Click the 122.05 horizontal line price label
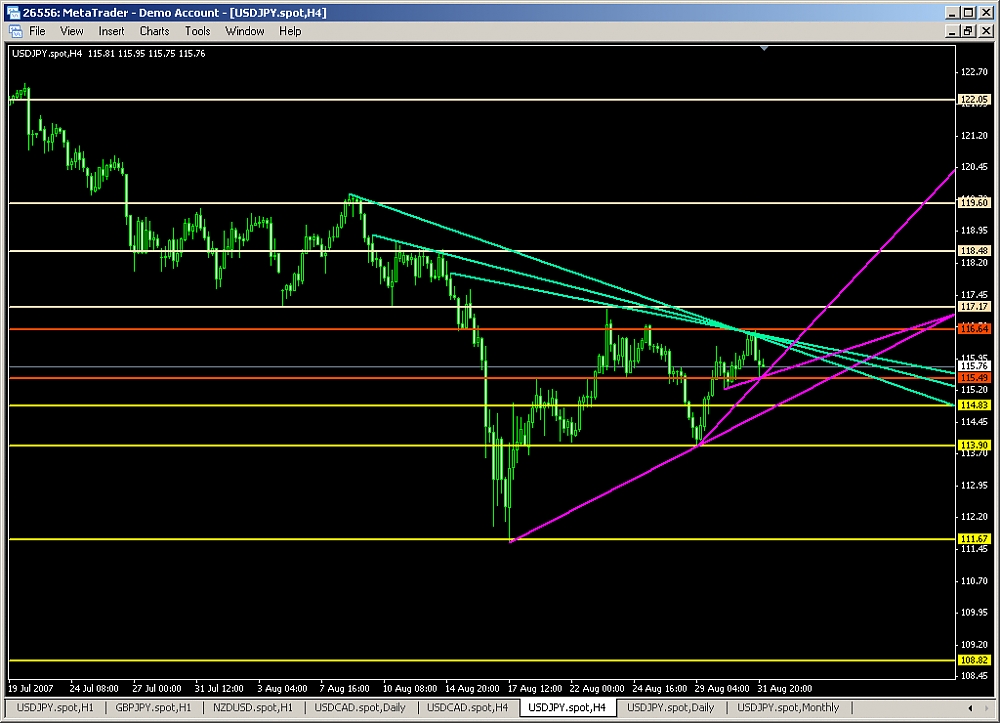The image size is (1000, 723). point(974,99)
